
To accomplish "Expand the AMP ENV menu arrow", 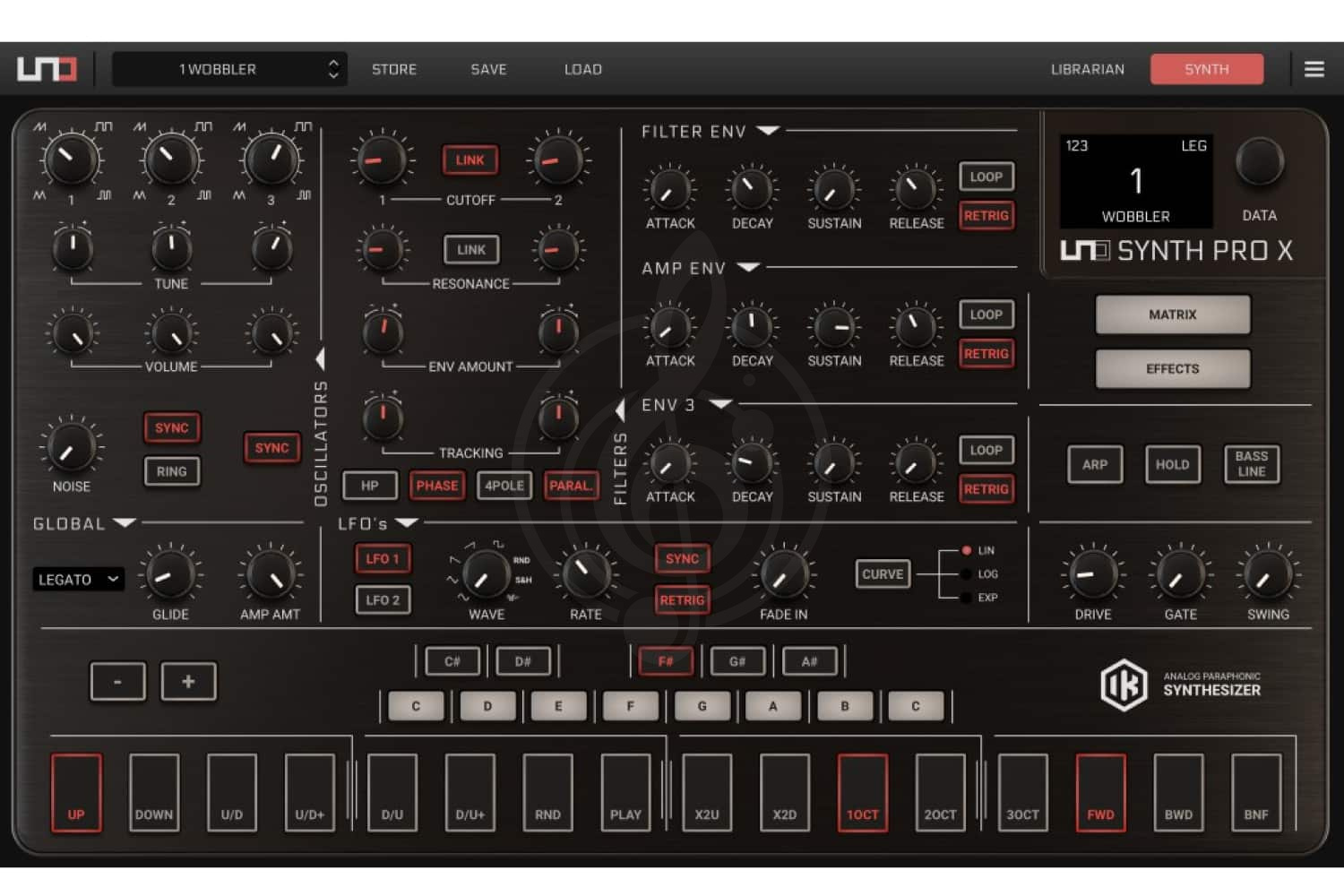I will coord(748,267).
